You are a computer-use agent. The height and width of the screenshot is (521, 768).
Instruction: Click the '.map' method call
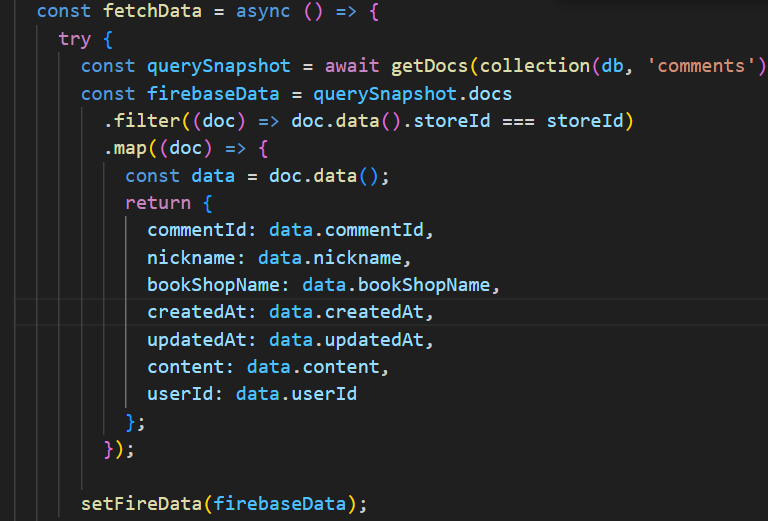pos(125,148)
